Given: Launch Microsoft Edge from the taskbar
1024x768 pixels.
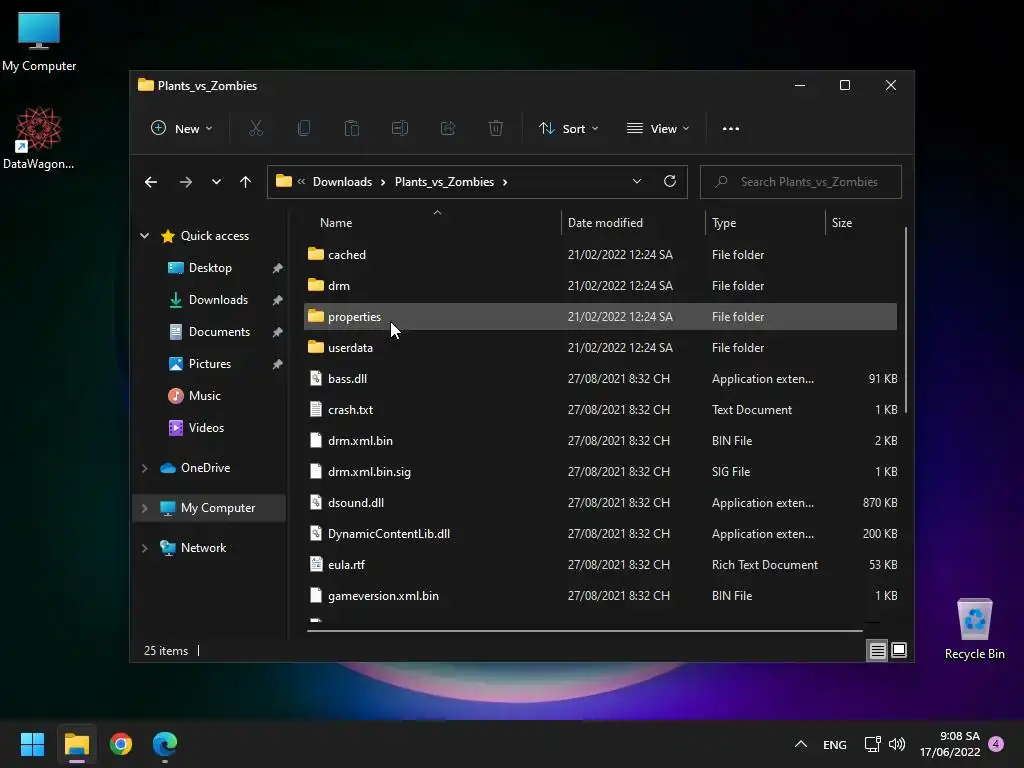Looking at the screenshot, I should 165,744.
